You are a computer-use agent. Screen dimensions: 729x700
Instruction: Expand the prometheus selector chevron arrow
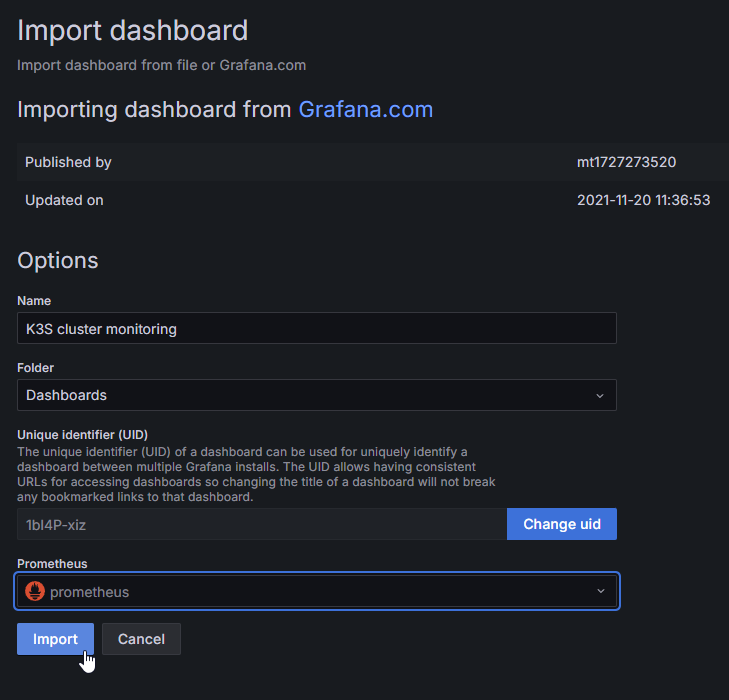tap(600, 591)
